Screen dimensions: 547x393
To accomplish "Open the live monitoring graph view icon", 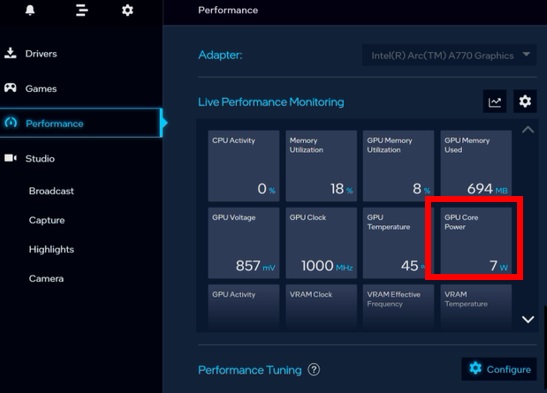I will [x=494, y=101].
